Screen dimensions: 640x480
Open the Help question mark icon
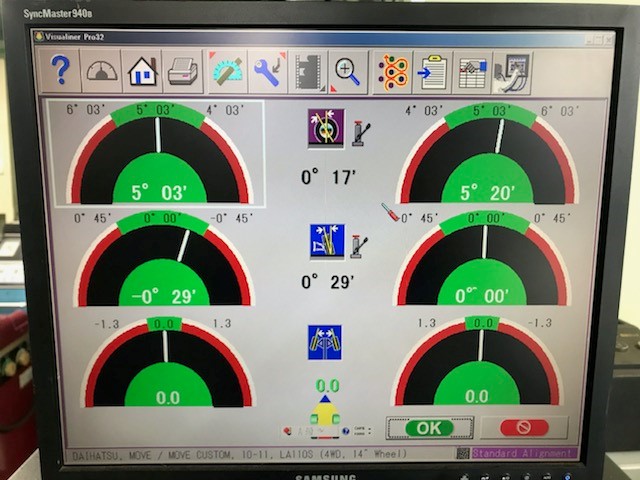click(x=61, y=71)
